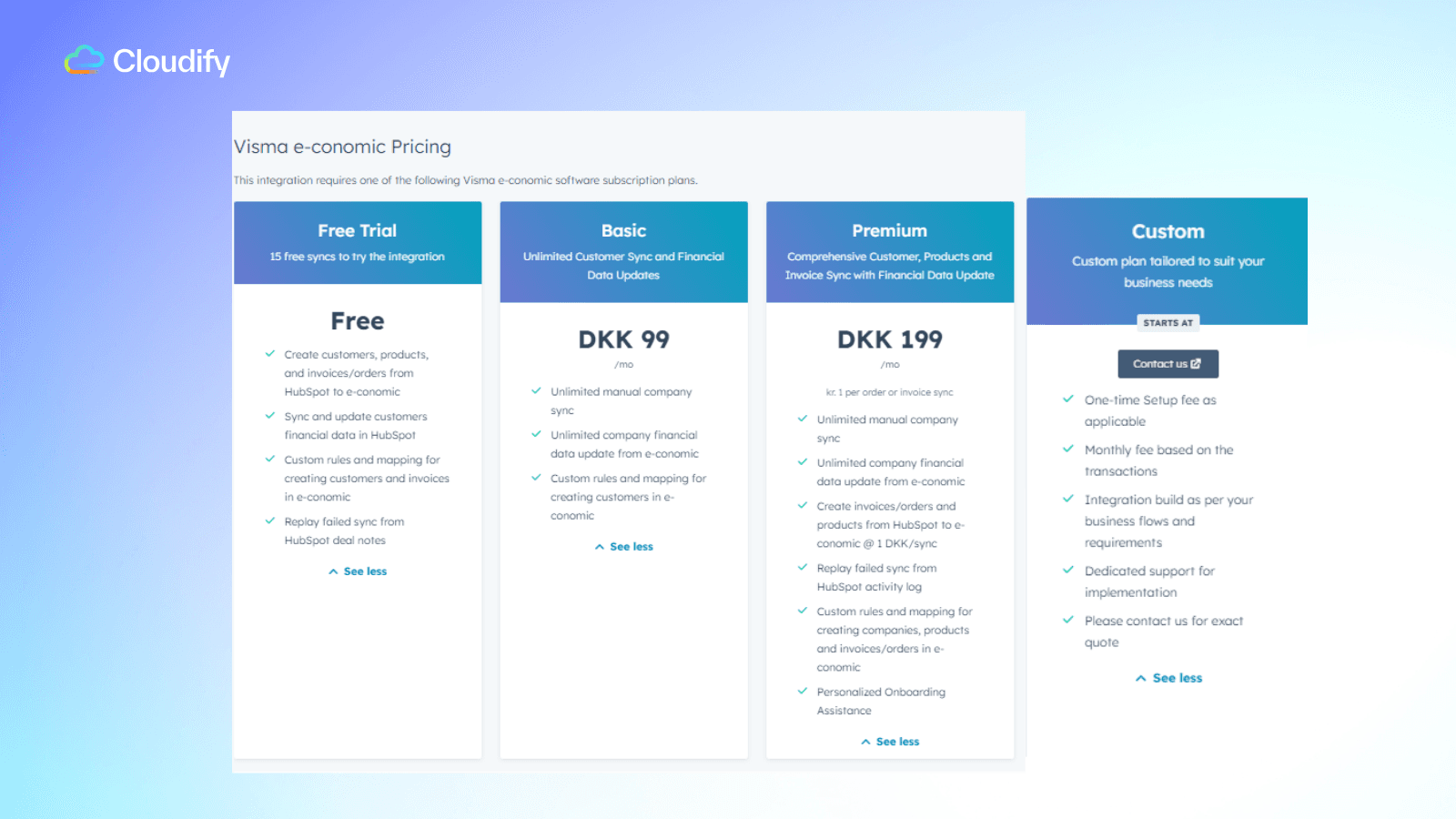Select the 'Custom' plan header title
The height and width of the screenshot is (819, 1456).
coord(1168,232)
